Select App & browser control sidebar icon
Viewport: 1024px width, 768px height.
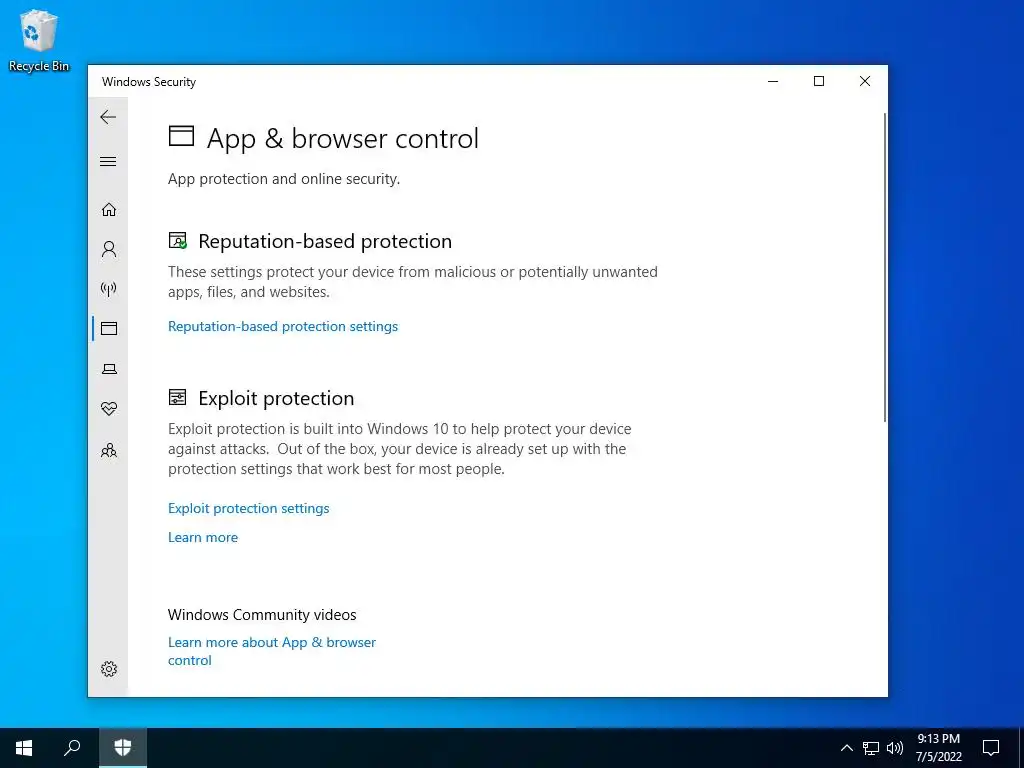(109, 328)
